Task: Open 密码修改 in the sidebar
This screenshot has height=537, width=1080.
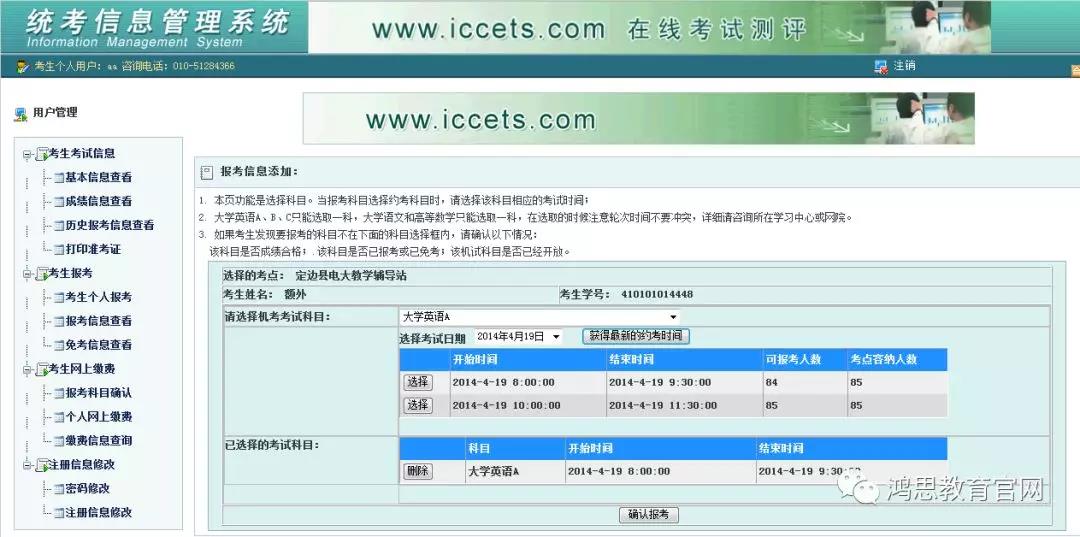Action: click(87, 489)
